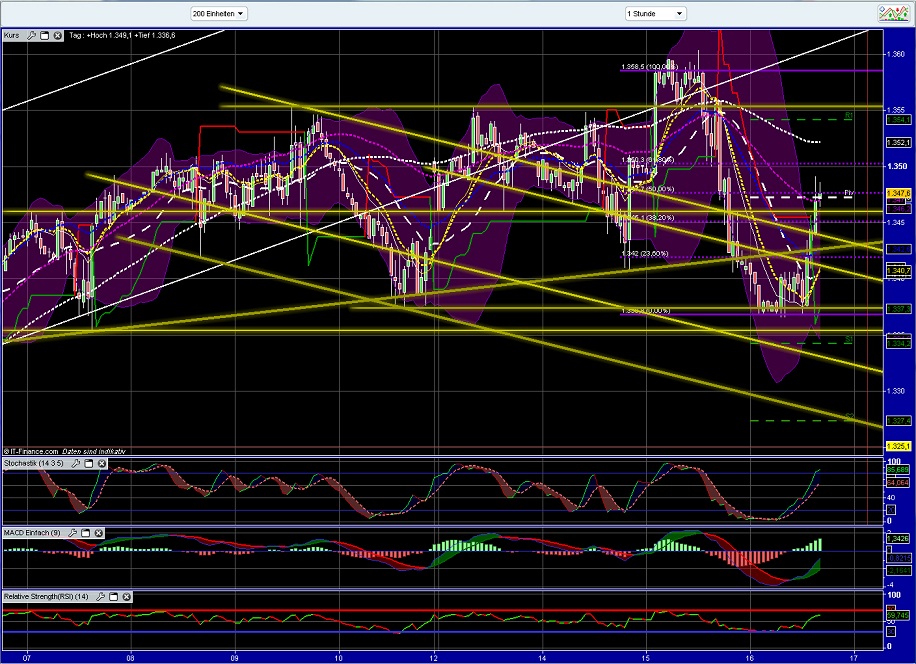Close the MACD Einfach panel
The image size is (916, 664).
(x=99, y=533)
